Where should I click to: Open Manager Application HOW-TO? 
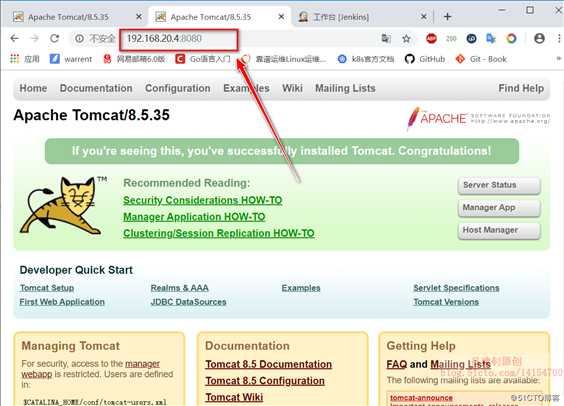coord(194,217)
